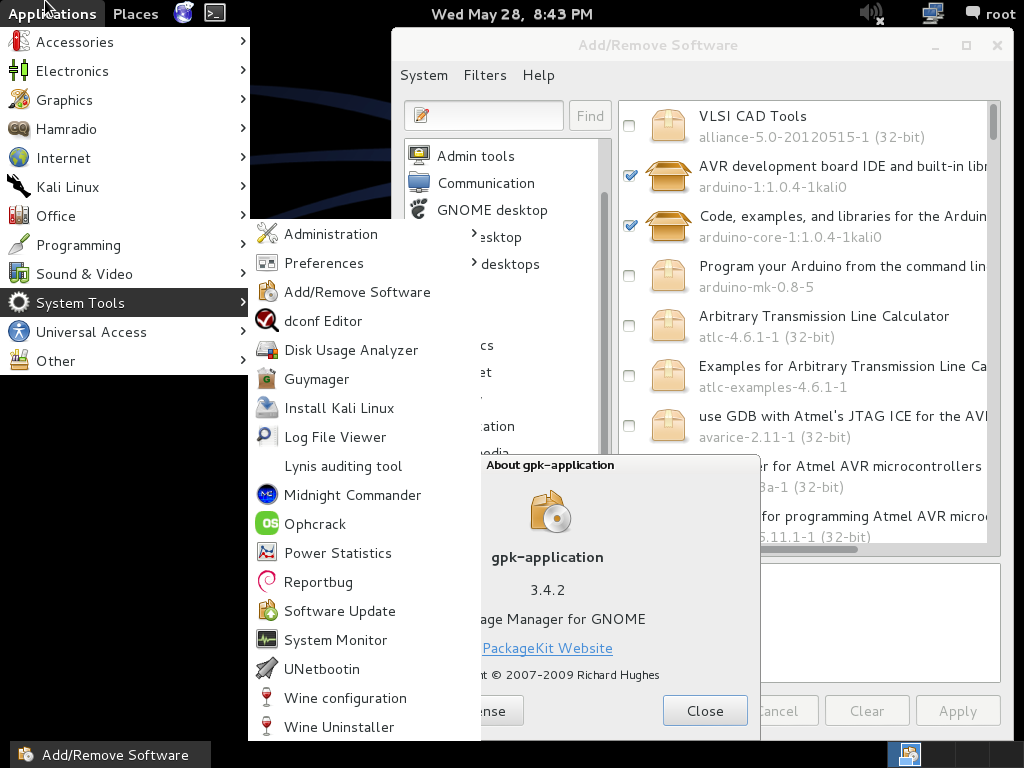
Task: Expand the Programming submenu
Action: click(x=125, y=245)
